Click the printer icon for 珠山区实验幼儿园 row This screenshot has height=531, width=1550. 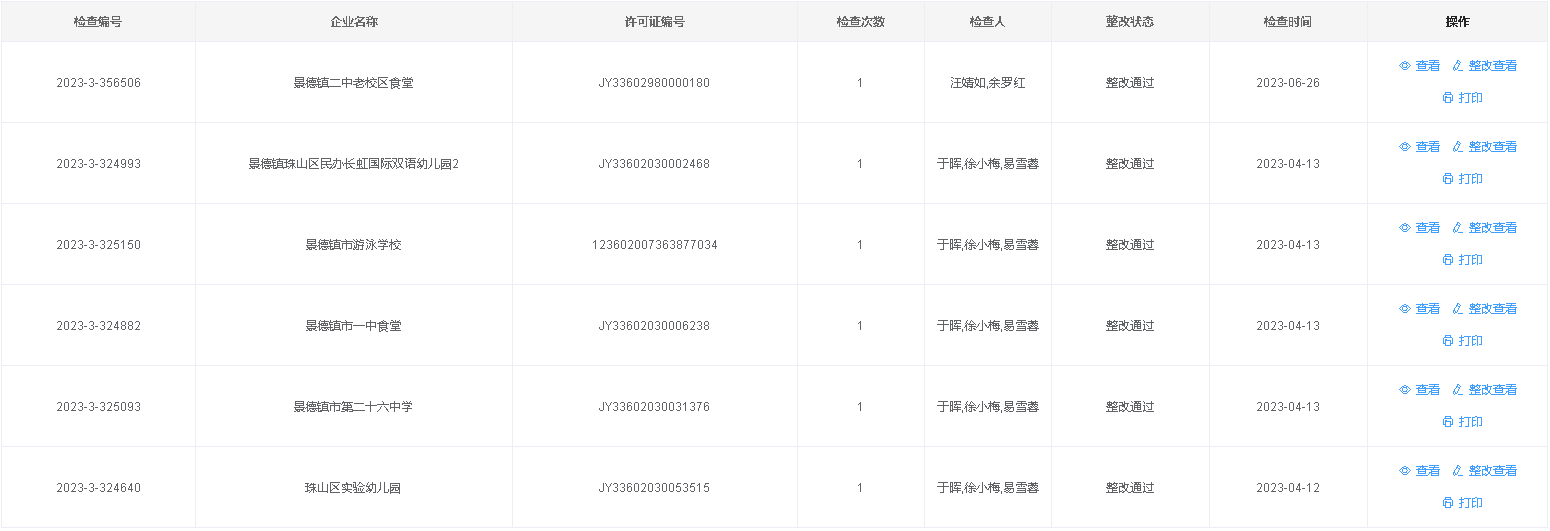(x=1447, y=503)
